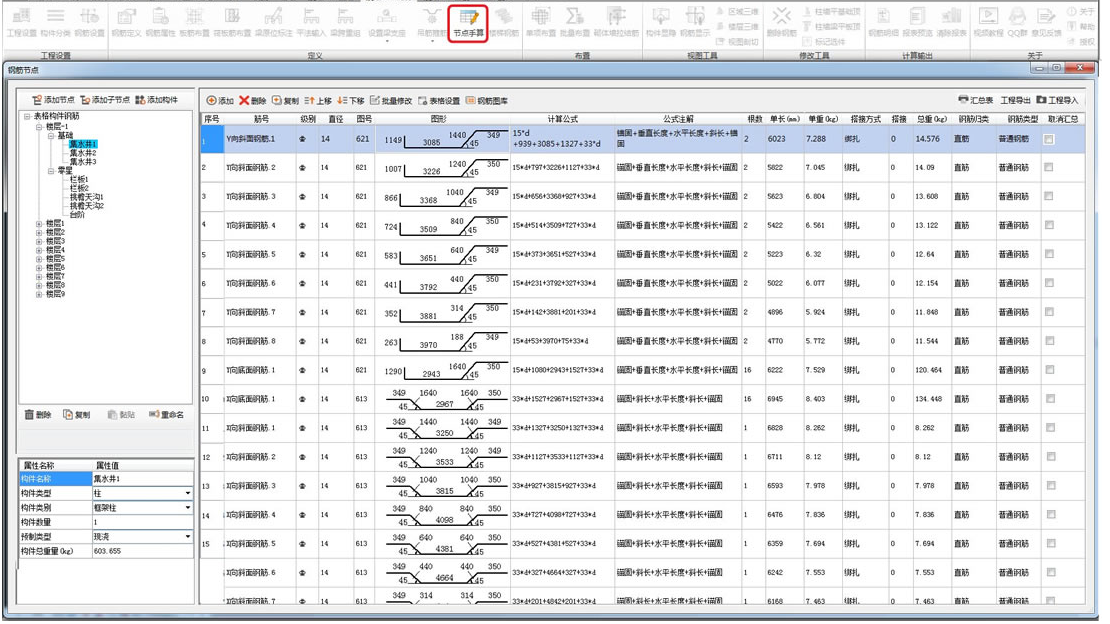Collapse the 零星 tree node

49,171
